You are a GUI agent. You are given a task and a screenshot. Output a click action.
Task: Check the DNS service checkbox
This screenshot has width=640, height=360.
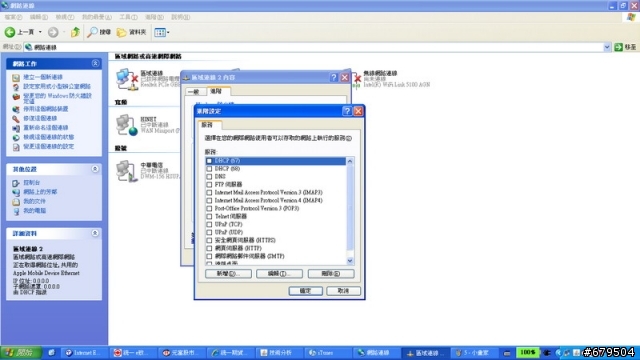209,177
